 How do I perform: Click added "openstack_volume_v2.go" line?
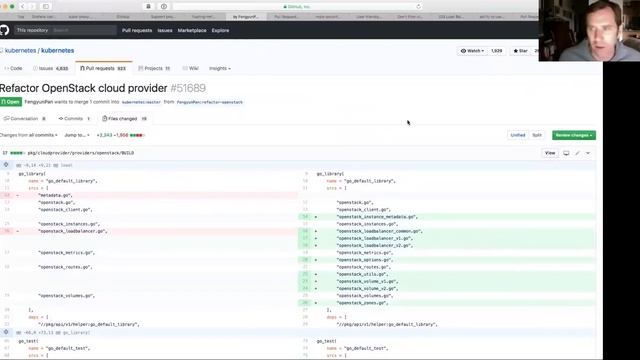pyautogui.click(x=447, y=289)
